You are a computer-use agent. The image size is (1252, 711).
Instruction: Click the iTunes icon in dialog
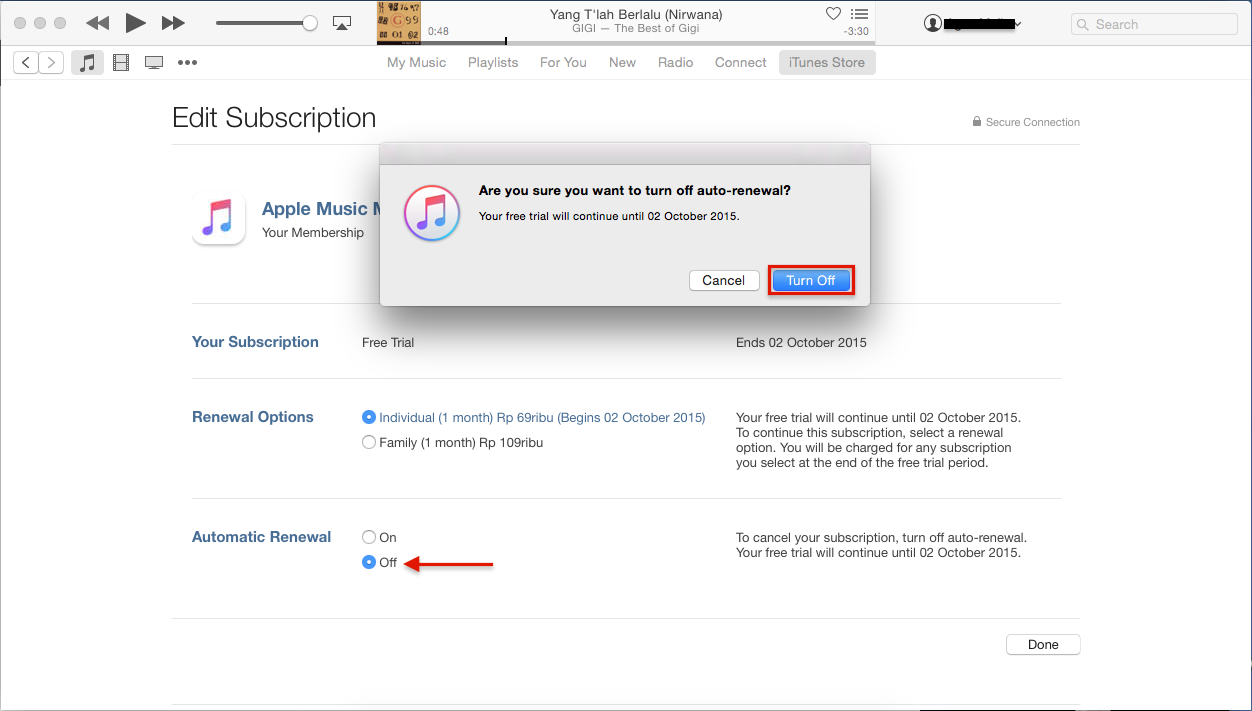tap(431, 213)
